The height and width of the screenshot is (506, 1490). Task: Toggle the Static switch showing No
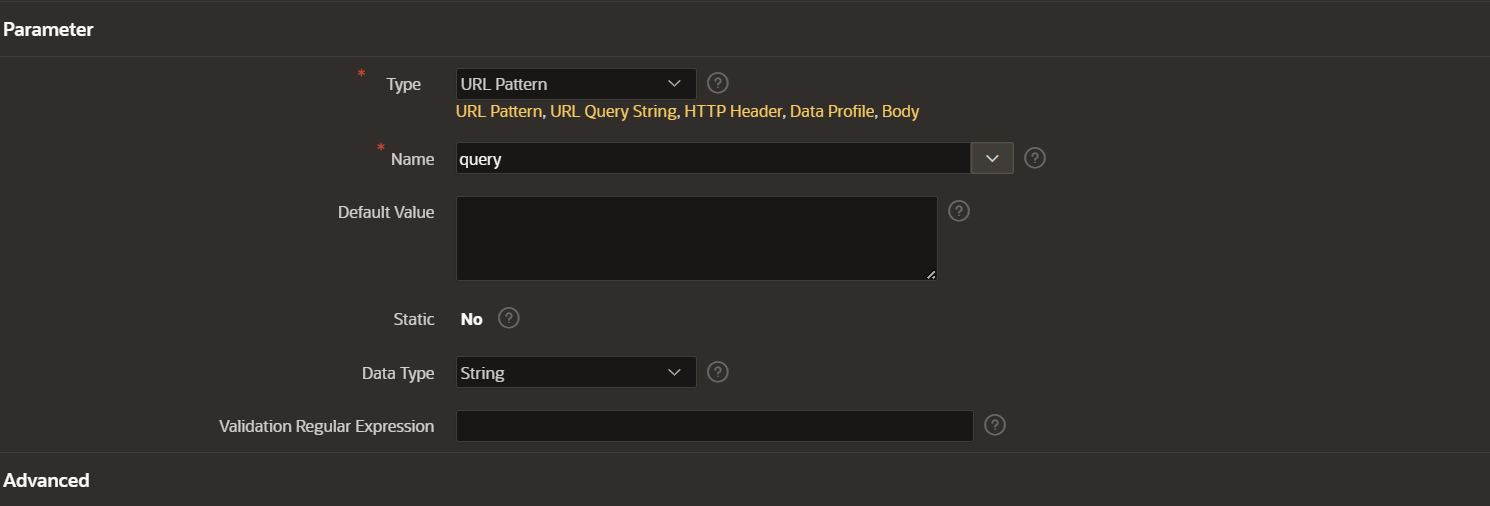(x=472, y=319)
